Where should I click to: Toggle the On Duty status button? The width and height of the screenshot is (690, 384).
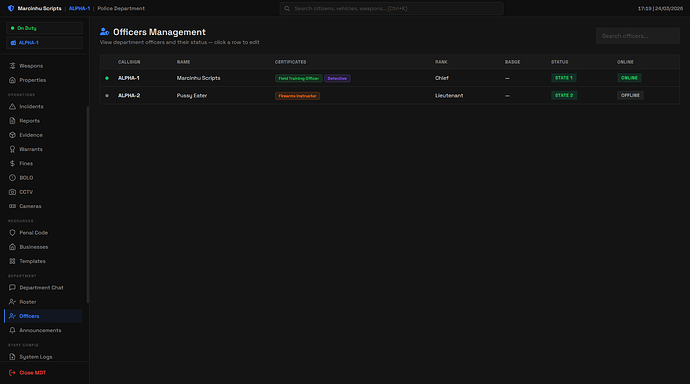[44, 28]
